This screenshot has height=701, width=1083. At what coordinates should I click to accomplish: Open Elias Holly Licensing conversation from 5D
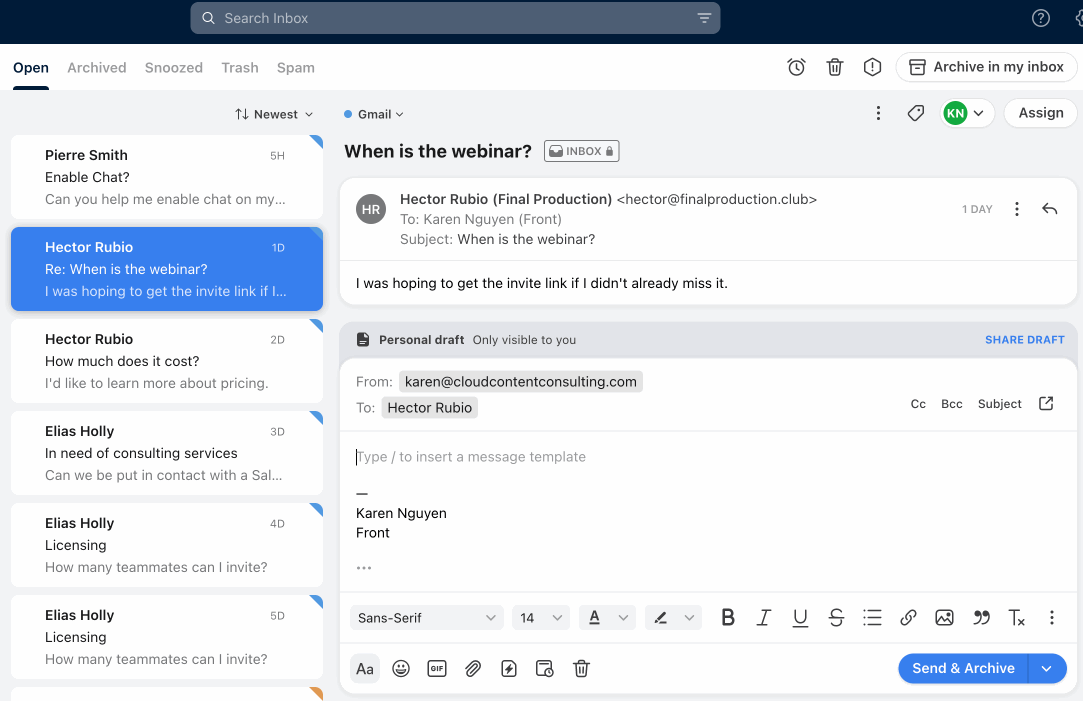click(166, 637)
